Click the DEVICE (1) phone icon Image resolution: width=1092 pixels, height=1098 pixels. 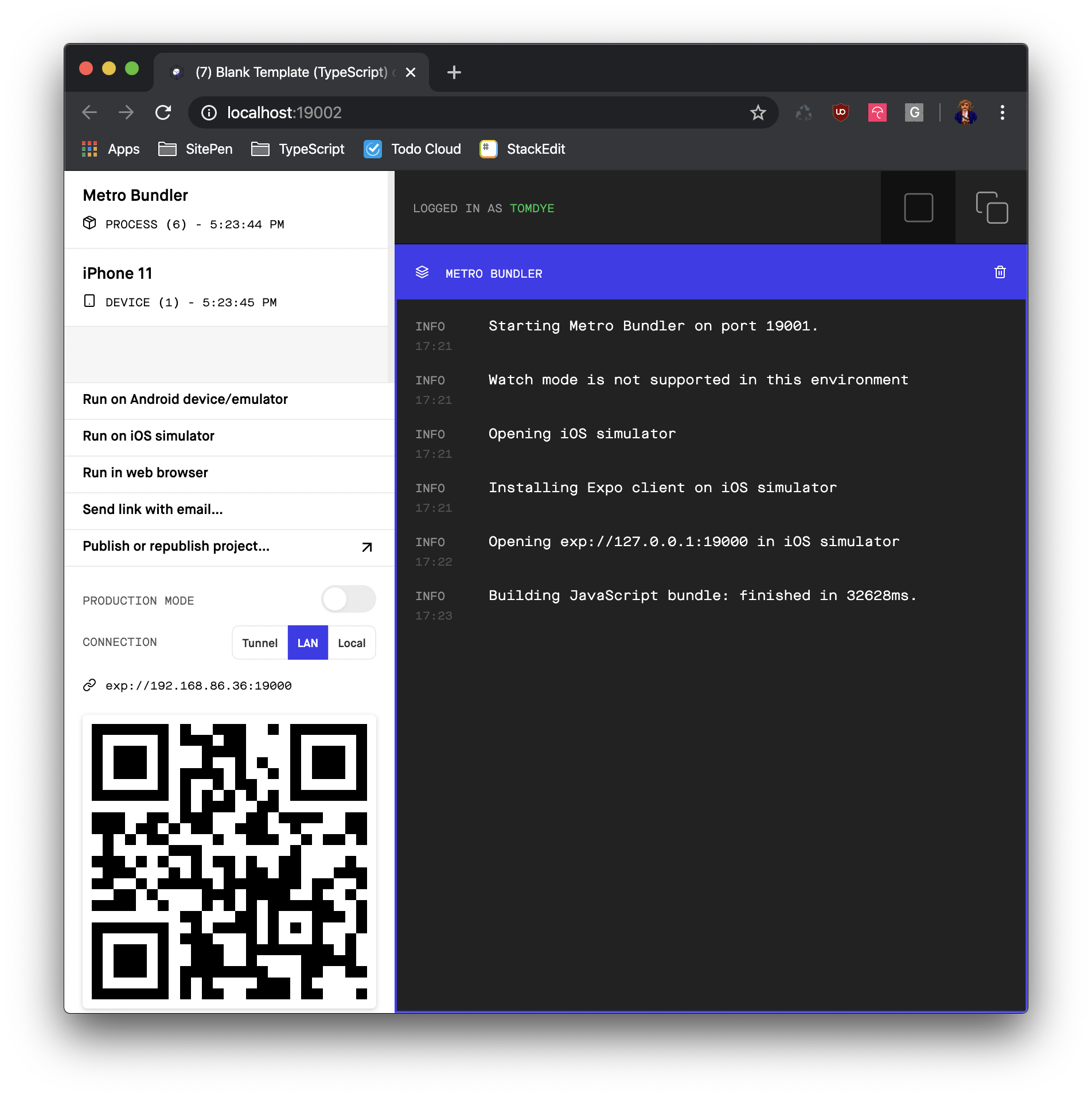tap(89, 301)
